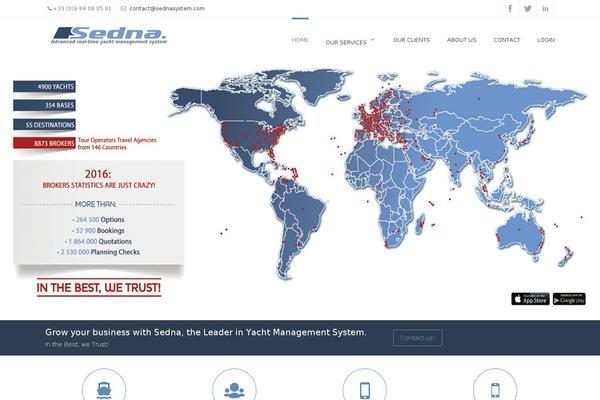The height and width of the screenshot is (400, 600).
Task: Click the yacht ship circle icon
Action: click(104, 385)
